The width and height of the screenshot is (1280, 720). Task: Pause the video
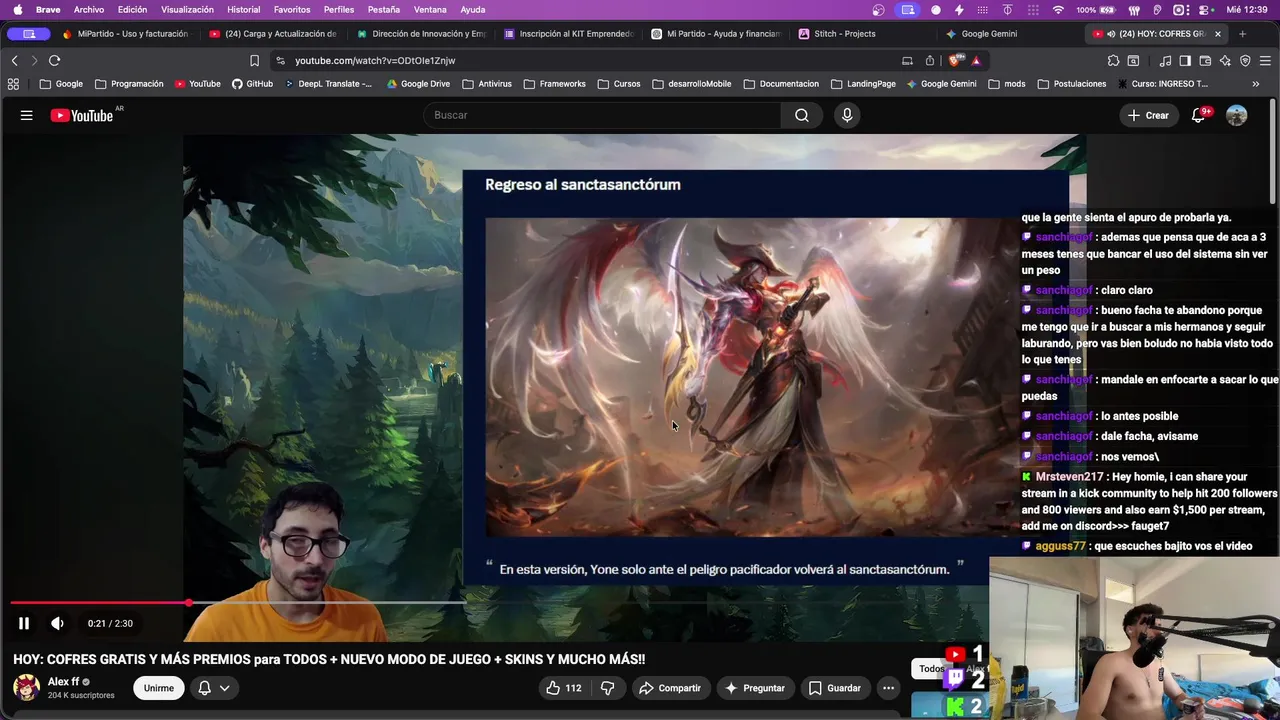(x=24, y=623)
